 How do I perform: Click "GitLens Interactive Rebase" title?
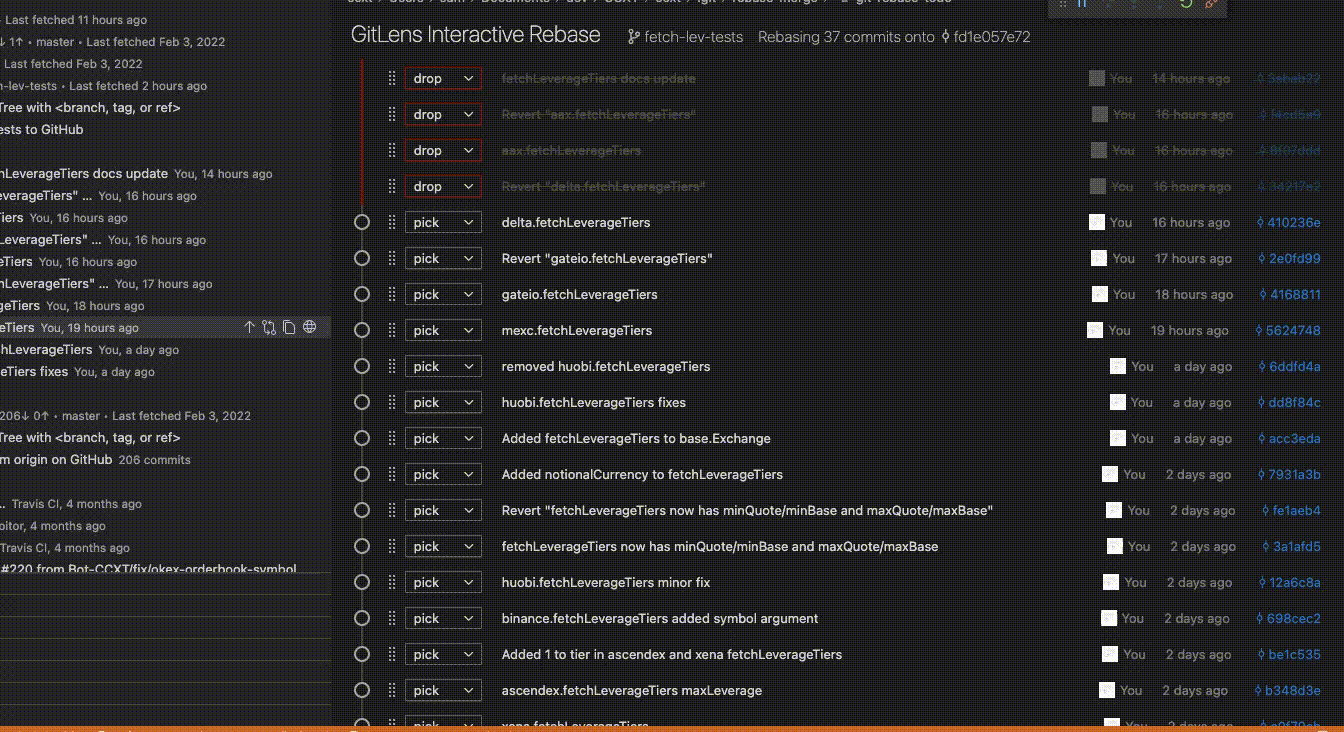click(x=476, y=35)
